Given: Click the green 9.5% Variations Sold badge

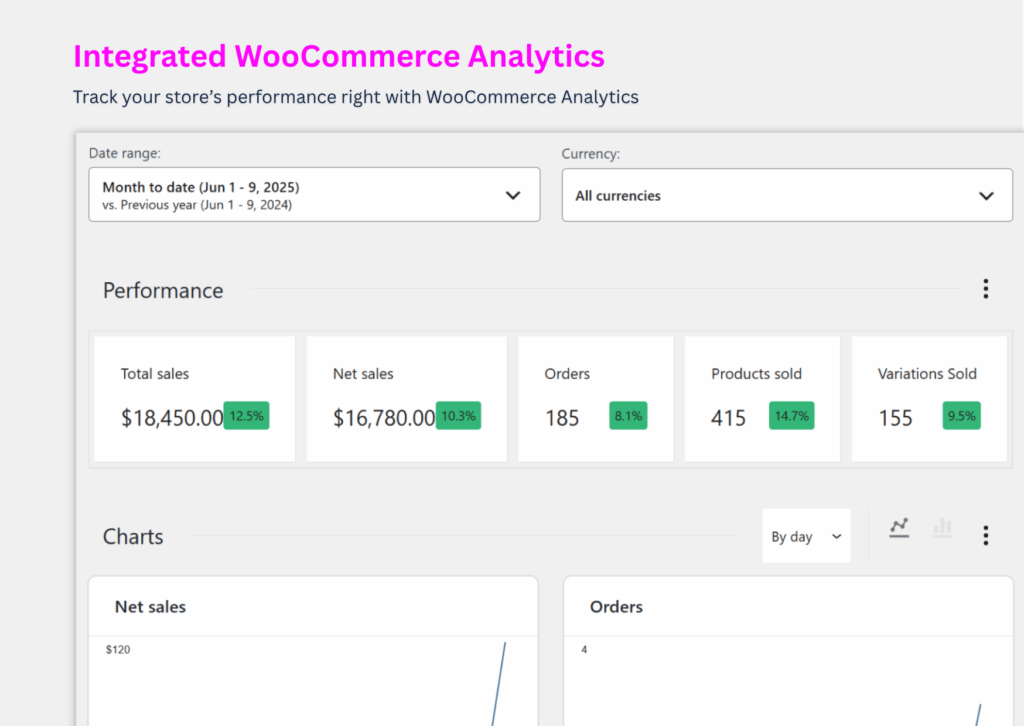Looking at the screenshot, I should coord(961,416).
